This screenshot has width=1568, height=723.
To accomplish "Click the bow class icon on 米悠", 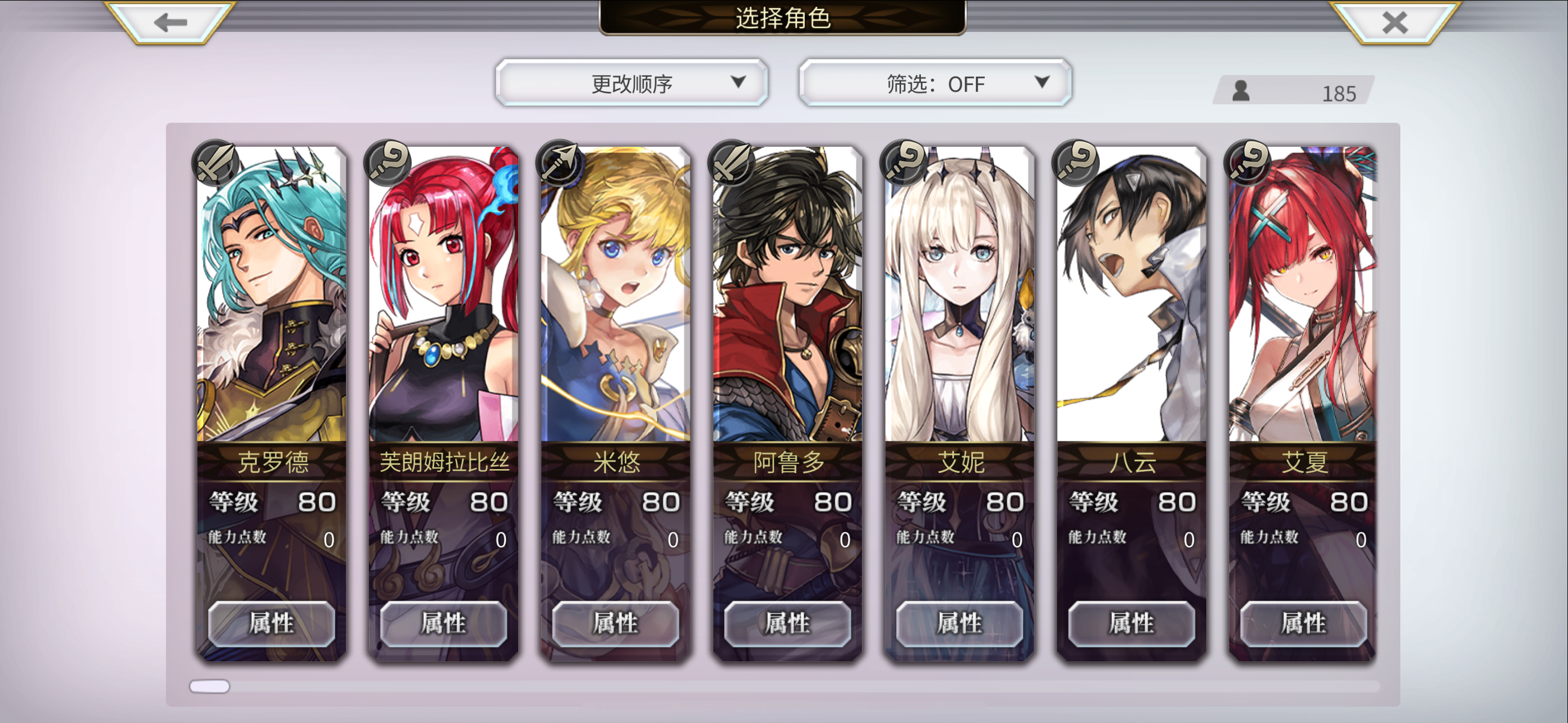I will (559, 163).
